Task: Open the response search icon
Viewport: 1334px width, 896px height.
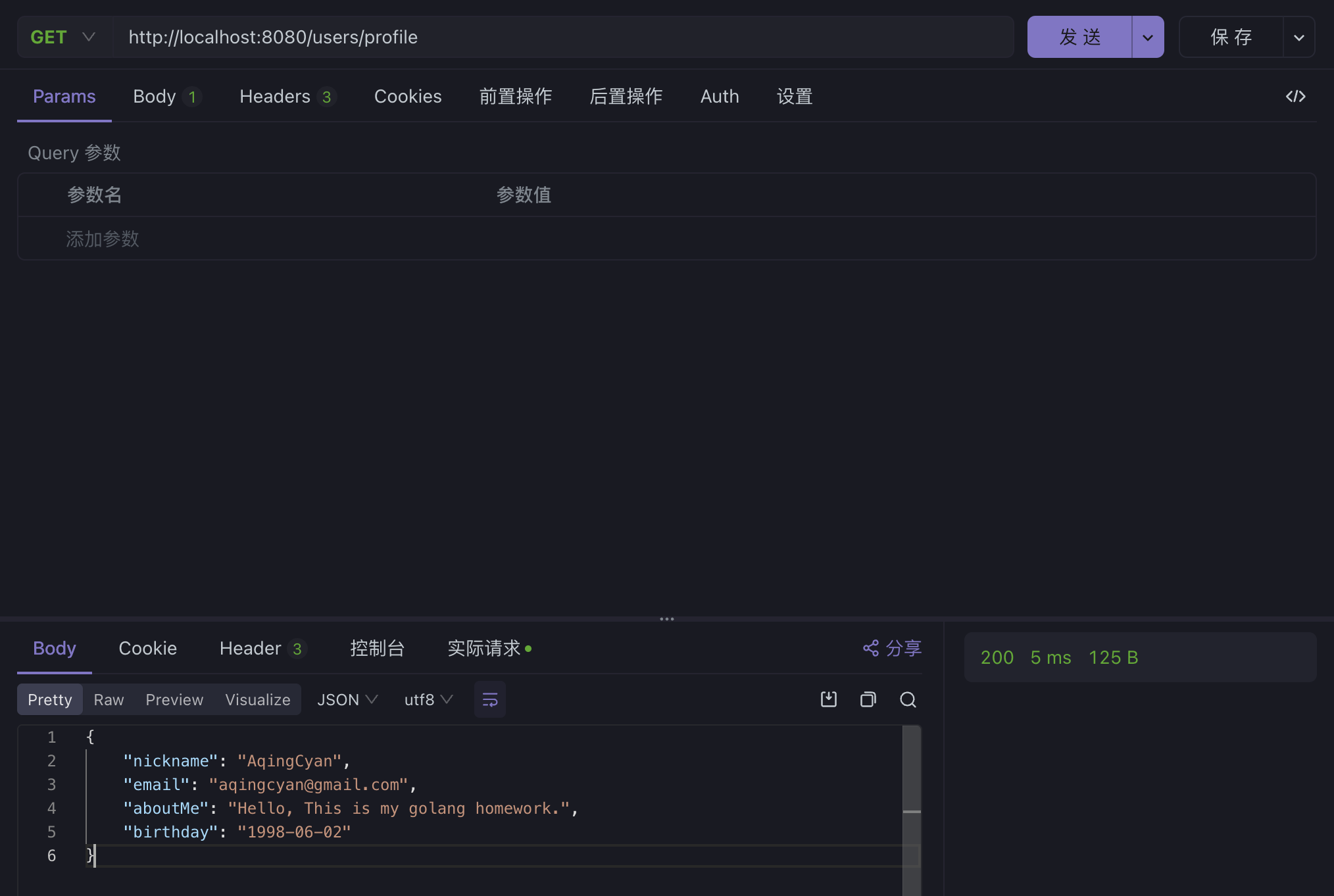Action: (x=908, y=699)
